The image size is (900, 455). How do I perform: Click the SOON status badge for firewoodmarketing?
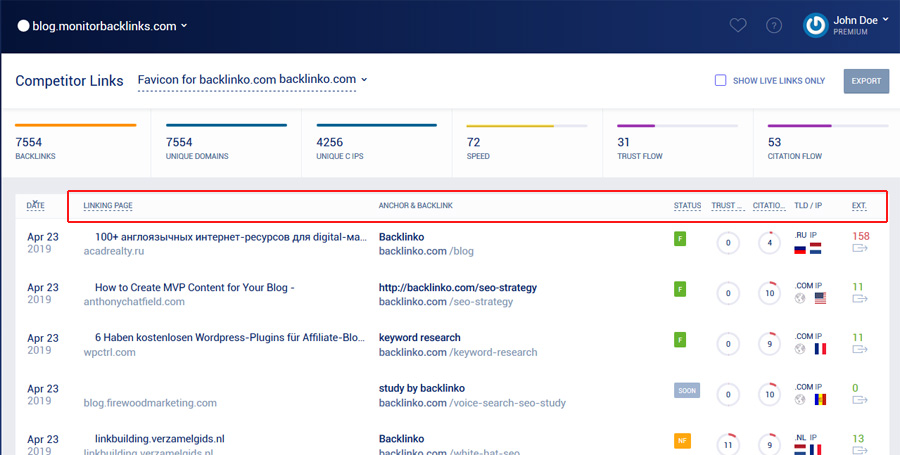(686, 390)
